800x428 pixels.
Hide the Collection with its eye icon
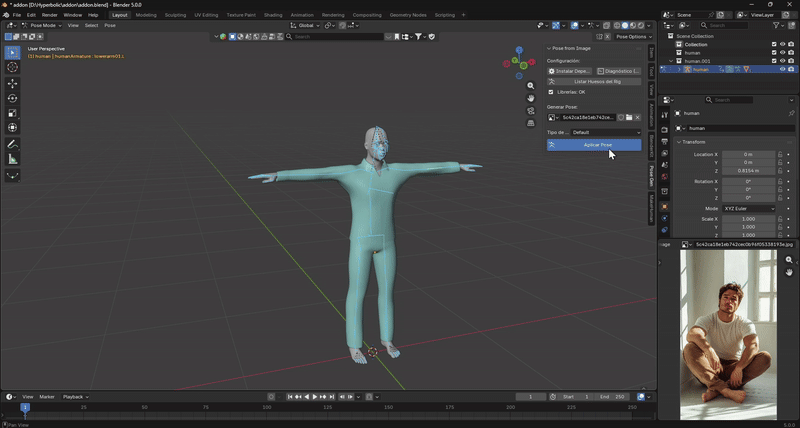tap(783, 44)
